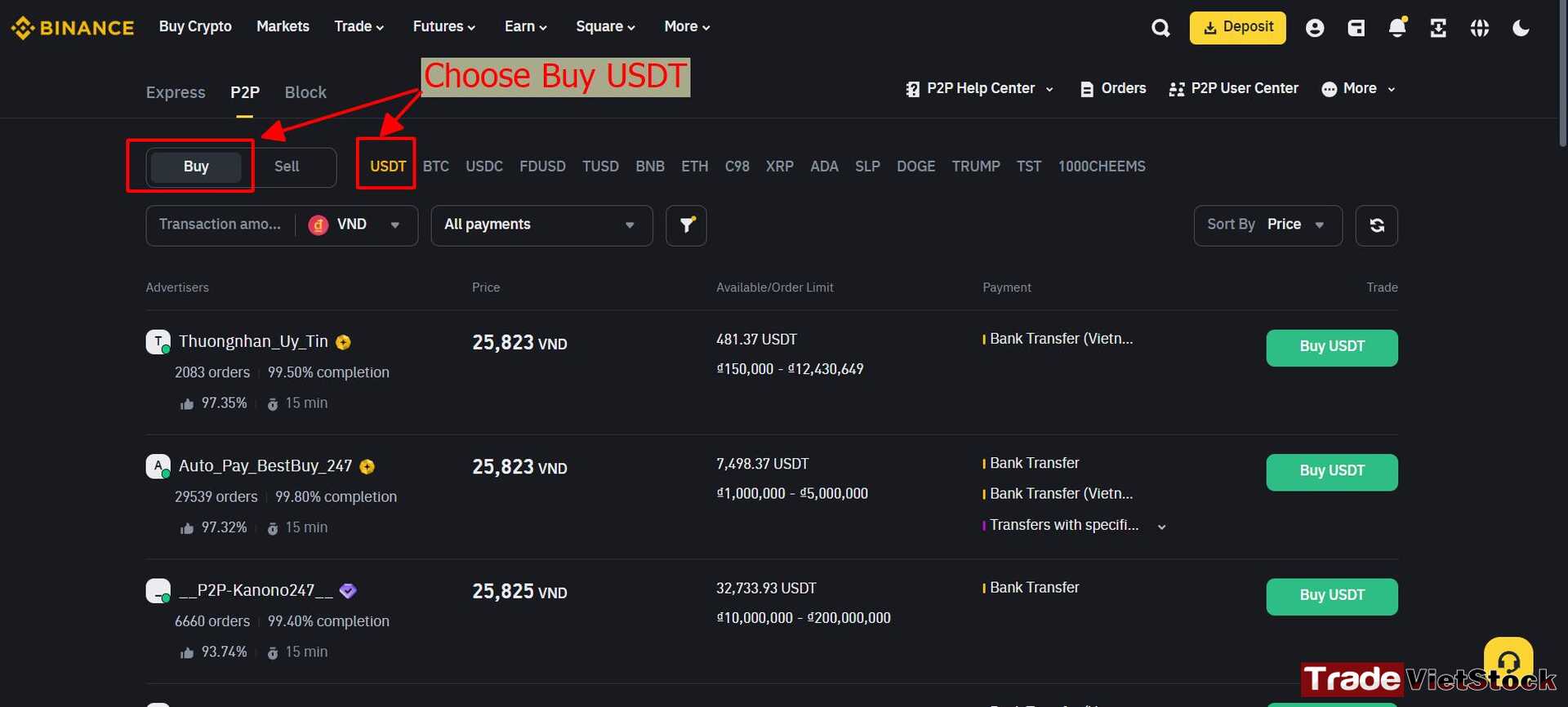Open the All payments dropdown
The image size is (1568, 707).
point(541,225)
